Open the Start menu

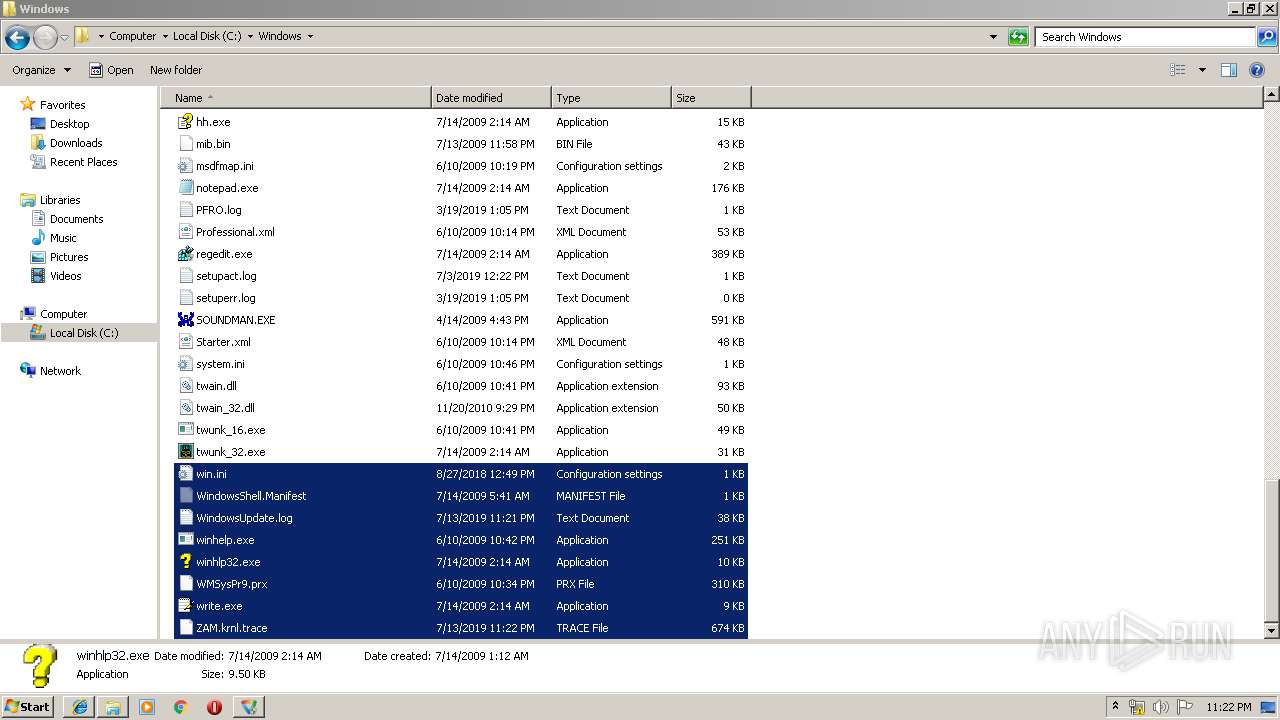click(x=28, y=707)
